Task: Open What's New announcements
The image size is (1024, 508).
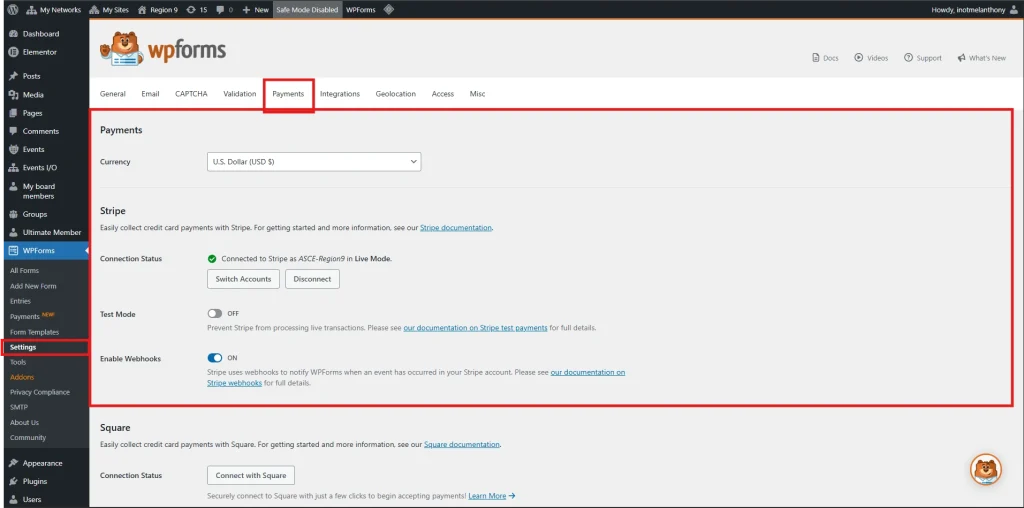Action: click(x=982, y=58)
